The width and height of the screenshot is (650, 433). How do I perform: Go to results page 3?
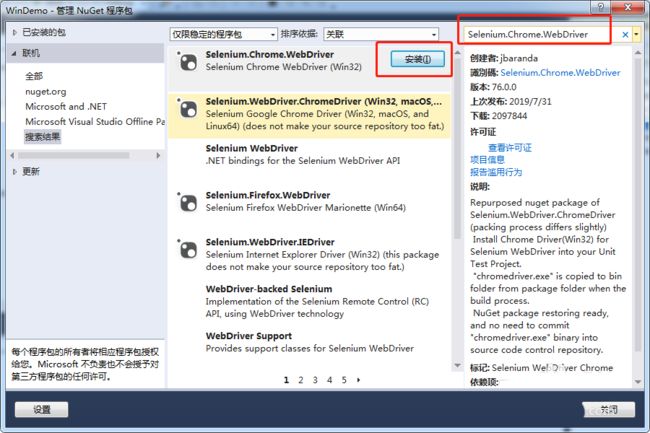point(315,380)
